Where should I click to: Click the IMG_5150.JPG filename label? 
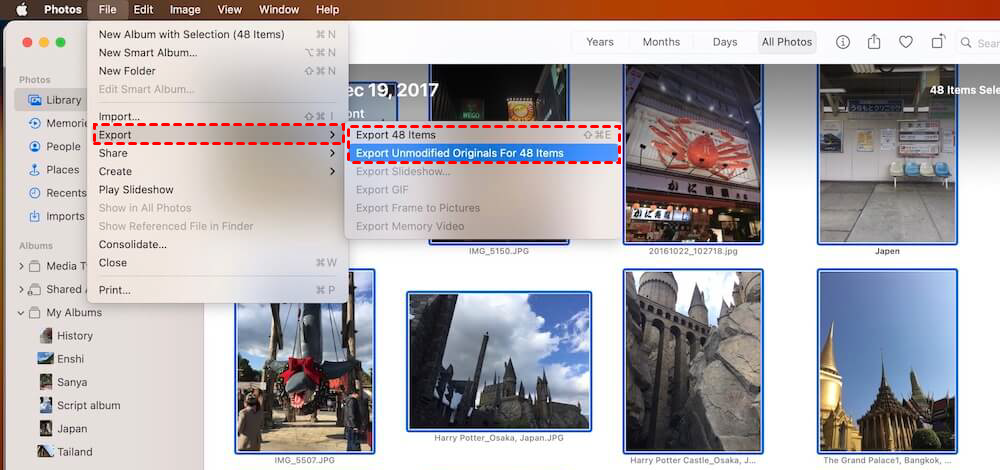click(x=499, y=251)
